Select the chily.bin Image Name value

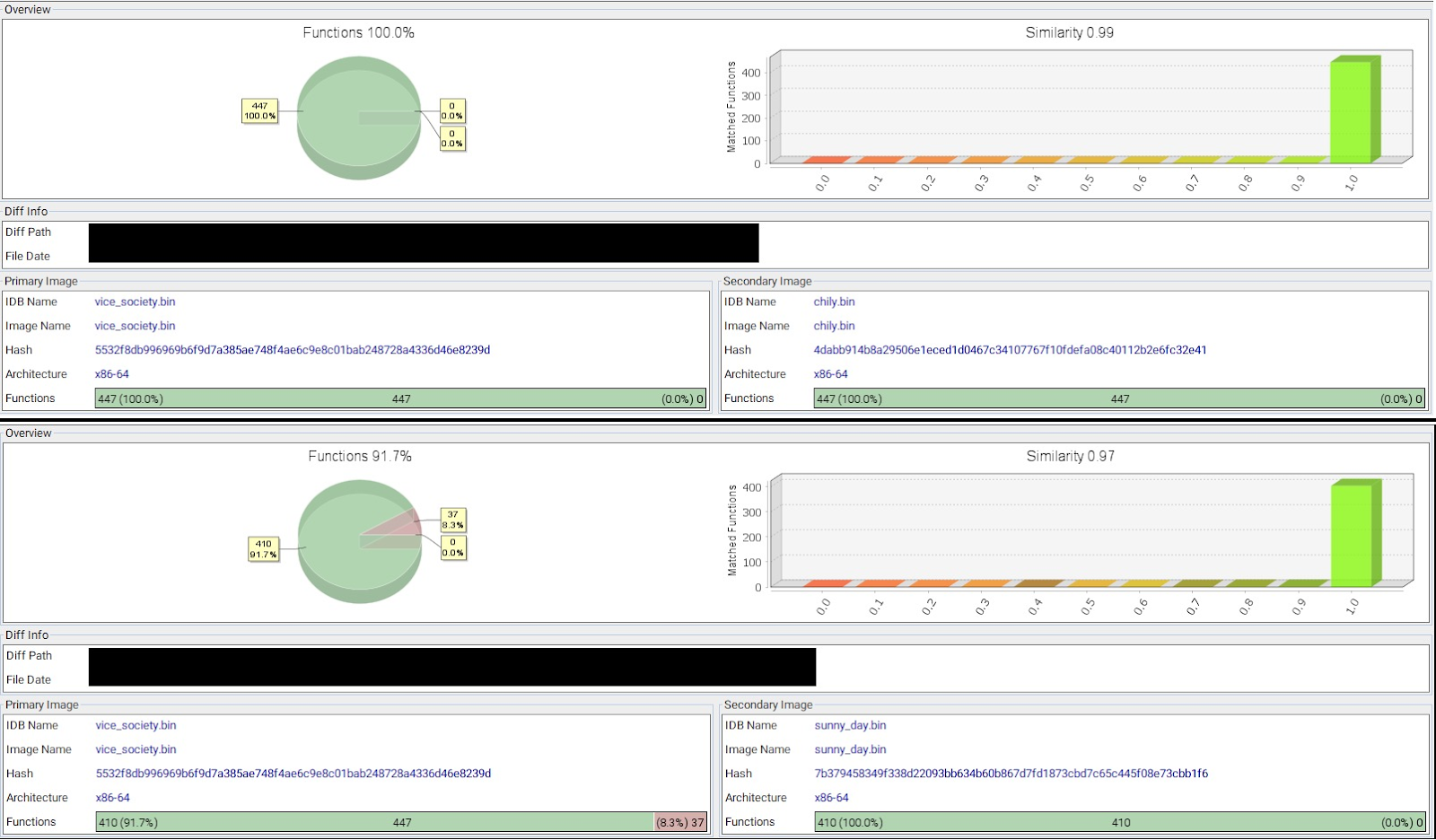point(834,326)
